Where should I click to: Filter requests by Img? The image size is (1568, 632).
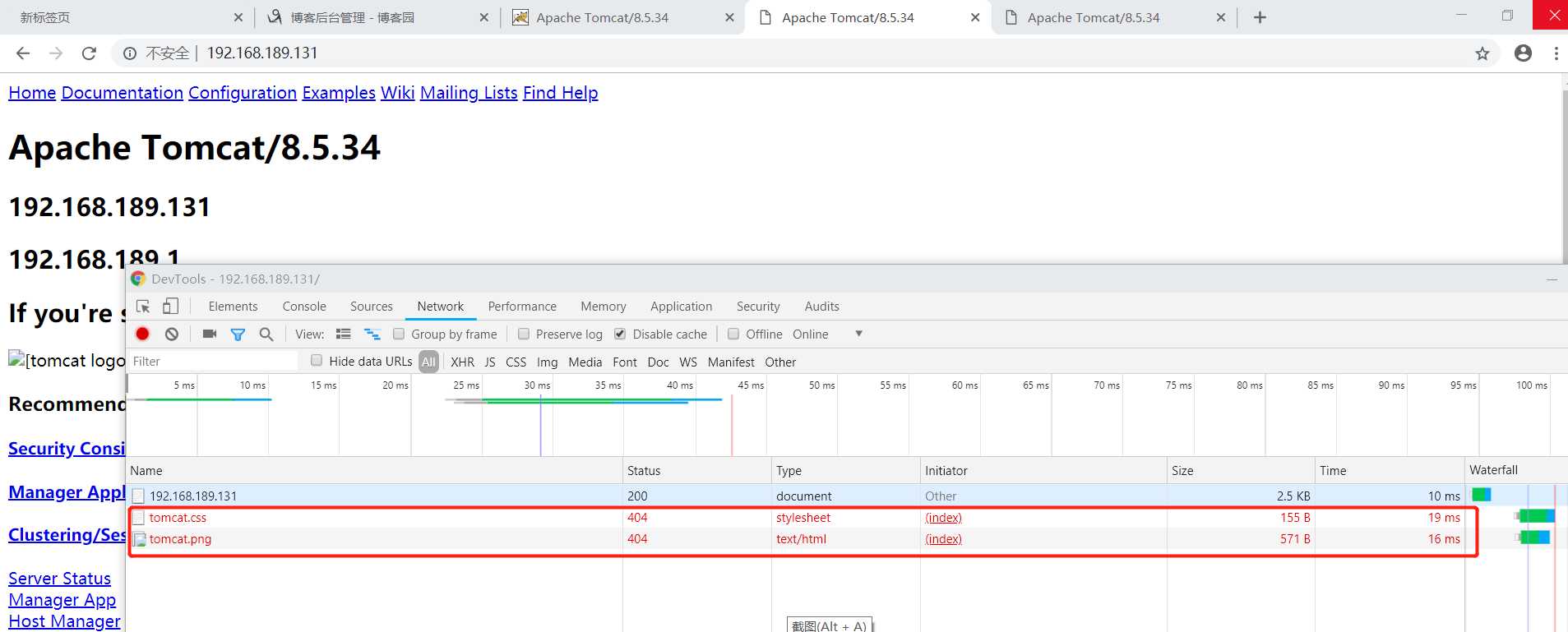click(547, 362)
